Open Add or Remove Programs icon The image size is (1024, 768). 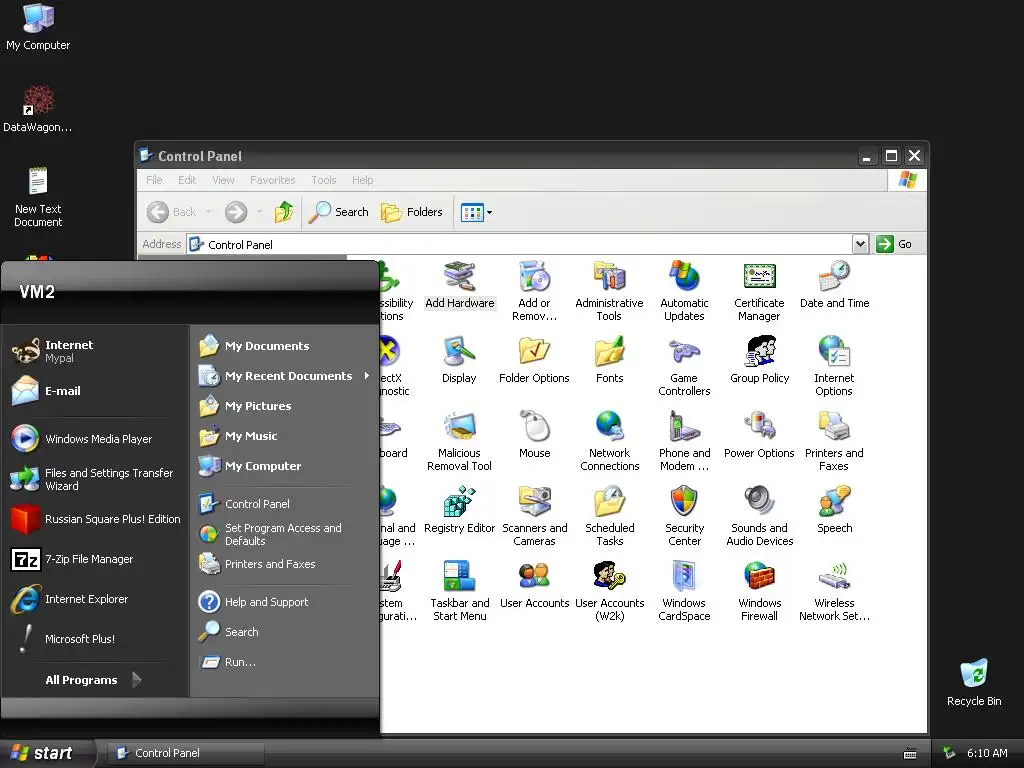534,291
